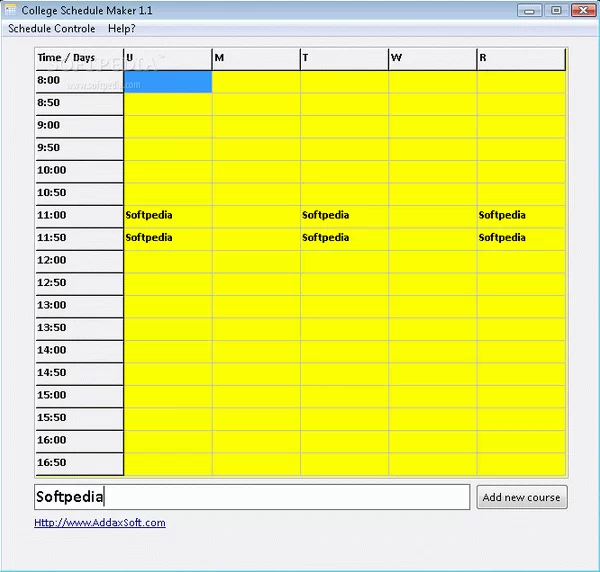Select Softpedia cell at 11:50 in T column

(x=344, y=239)
